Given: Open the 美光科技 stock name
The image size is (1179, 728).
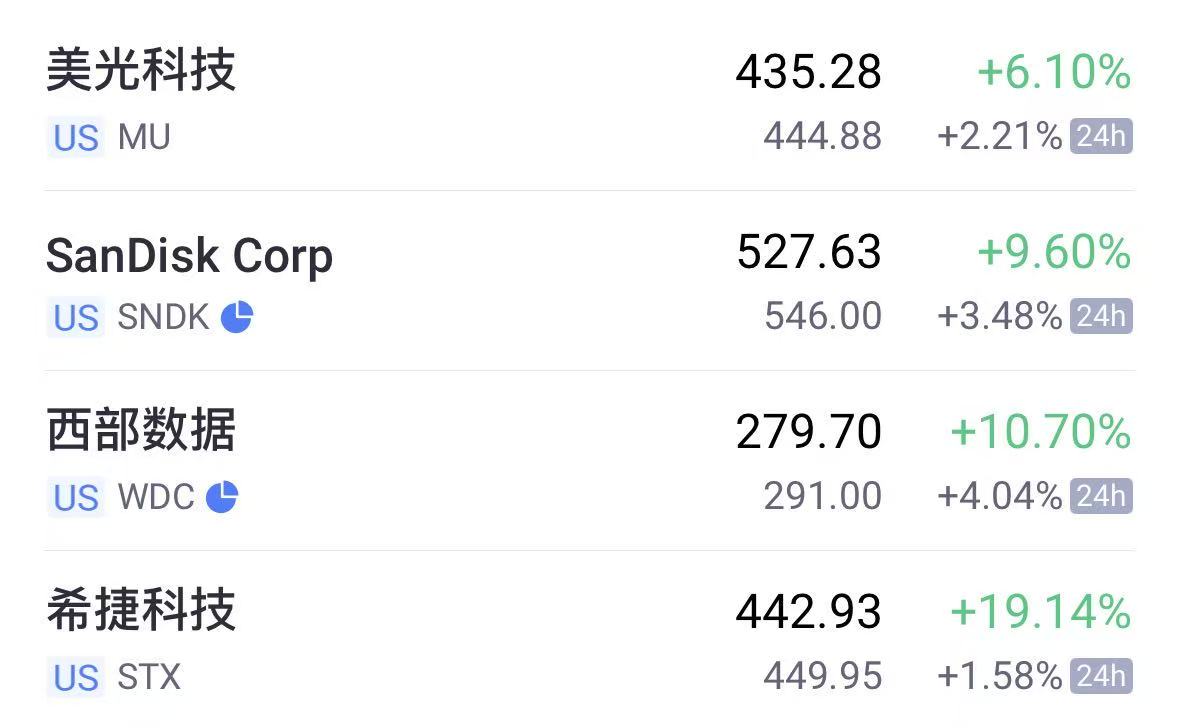Looking at the screenshot, I should point(141,71).
